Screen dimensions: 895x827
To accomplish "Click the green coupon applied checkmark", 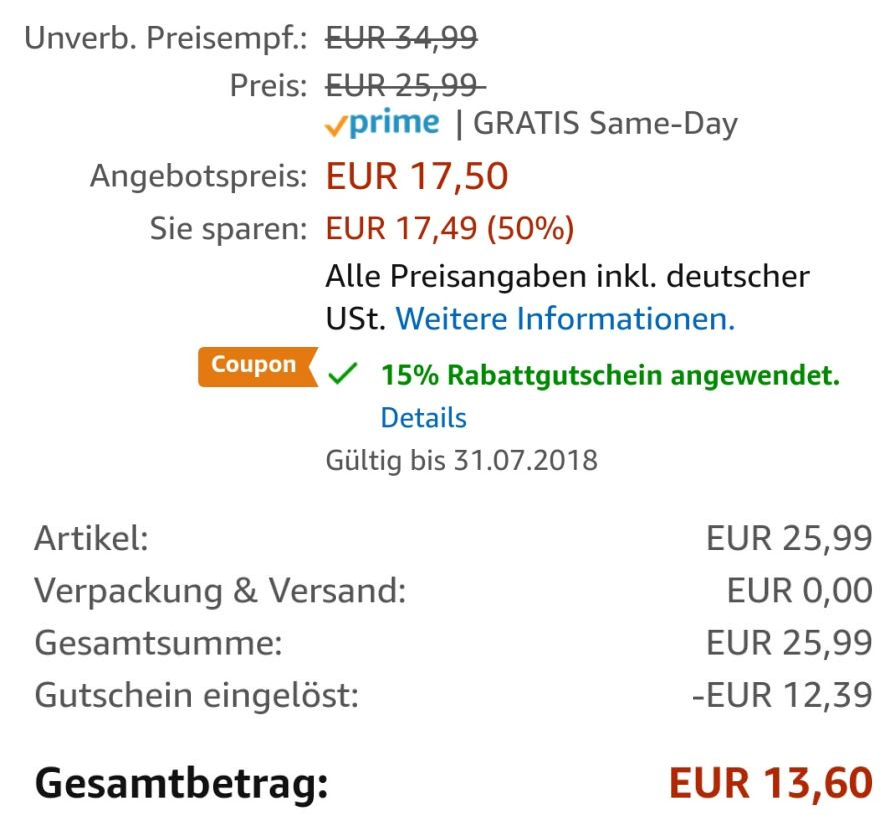I will 342,374.
